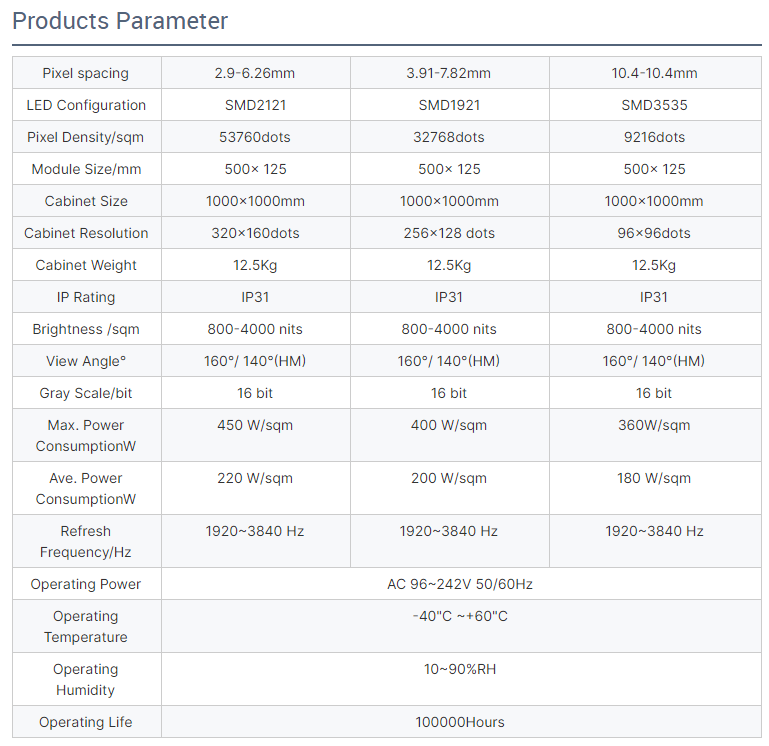Click the SMD1921 LED configuration cell
This screenshot has width=769, height=746.
coord(449,105)
